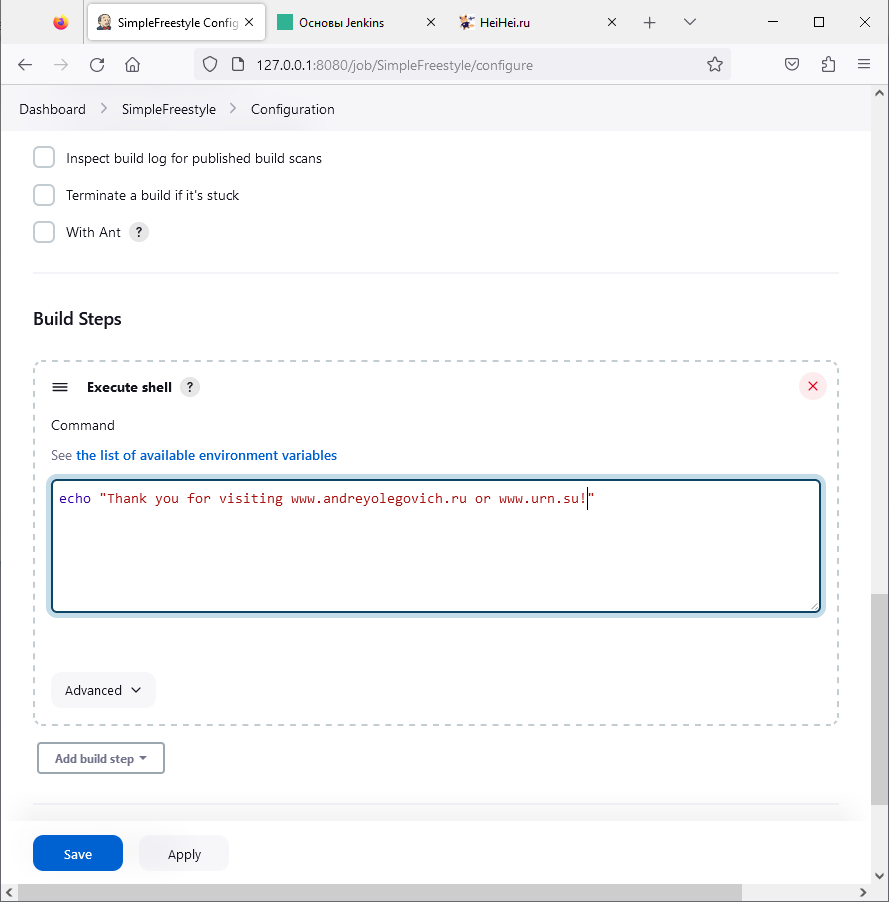Tick the With Ant checkbox
The height and width of the screenshot is (902, 889).
pos(44,232)
